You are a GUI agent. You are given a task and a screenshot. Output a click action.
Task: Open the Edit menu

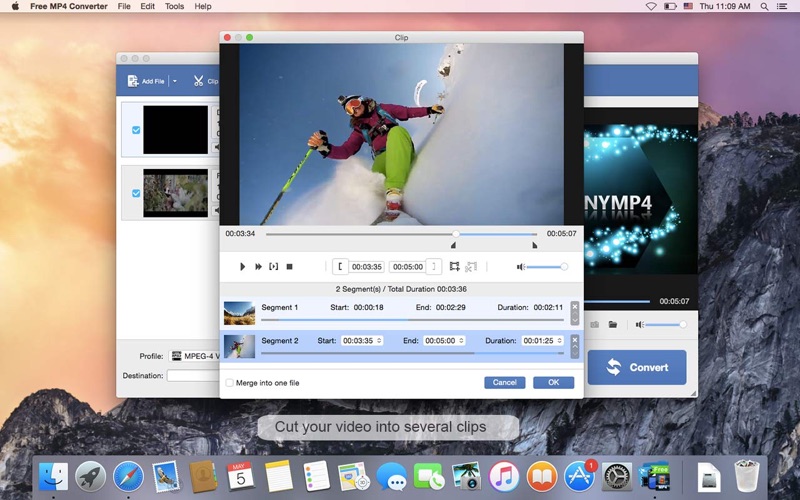pyautogui.click(x=147, y=6)
